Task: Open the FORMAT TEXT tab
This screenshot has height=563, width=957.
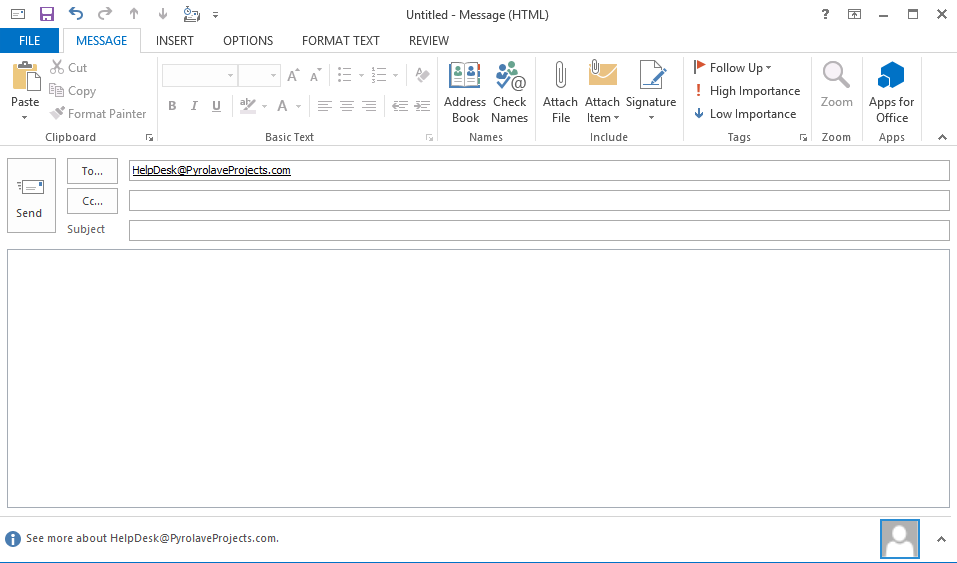Action: [341, 41]
